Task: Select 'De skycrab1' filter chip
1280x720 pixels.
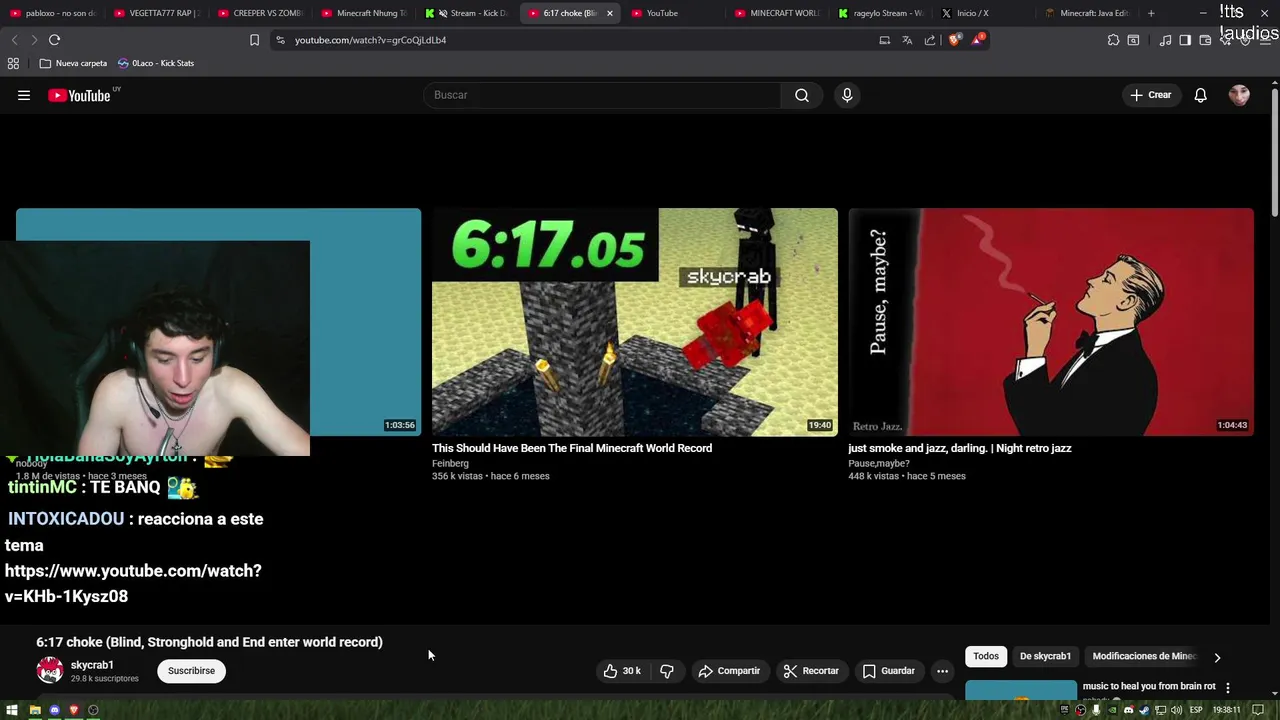Action: pyautogui.click(x=1045, y=656)
